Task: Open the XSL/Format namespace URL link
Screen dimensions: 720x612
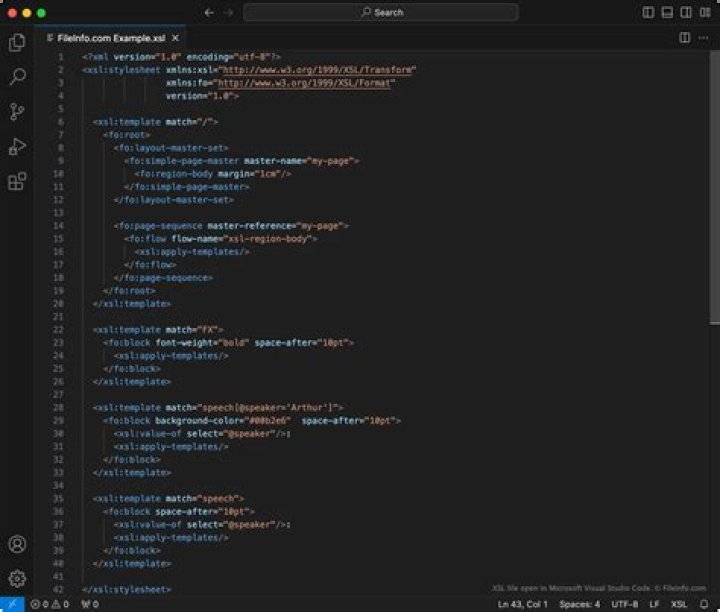Action: 304,83
